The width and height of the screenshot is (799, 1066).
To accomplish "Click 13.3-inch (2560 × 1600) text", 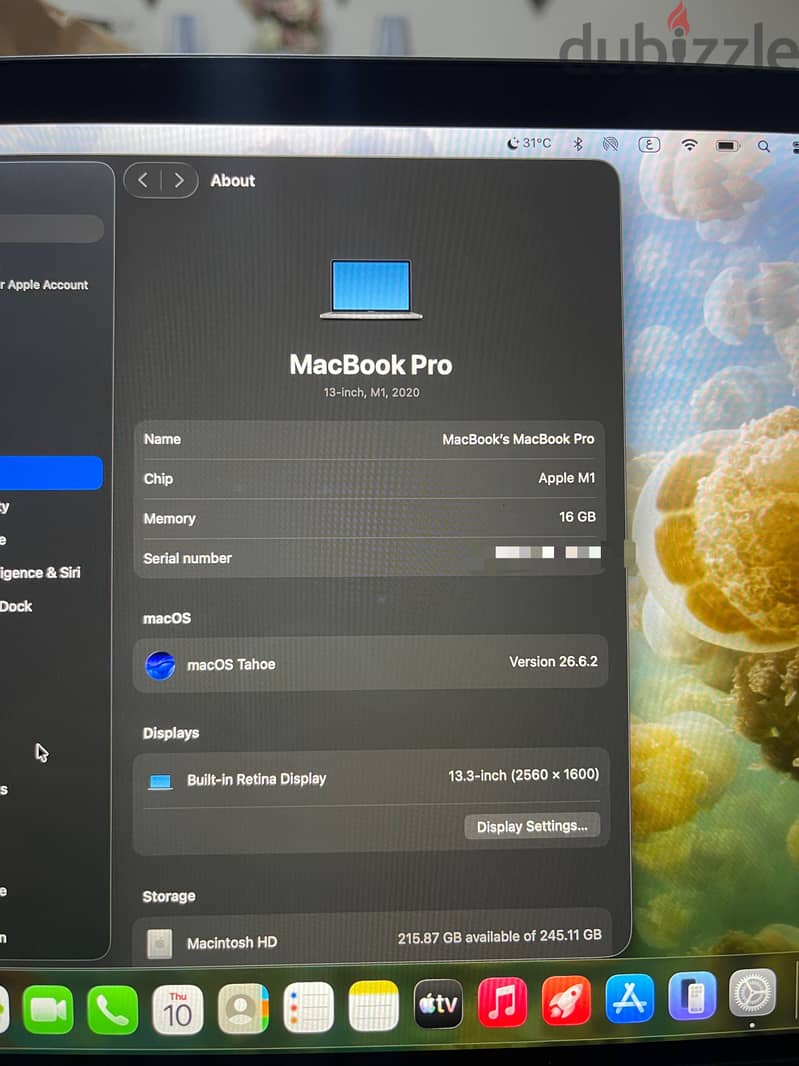I will (524, 775).
